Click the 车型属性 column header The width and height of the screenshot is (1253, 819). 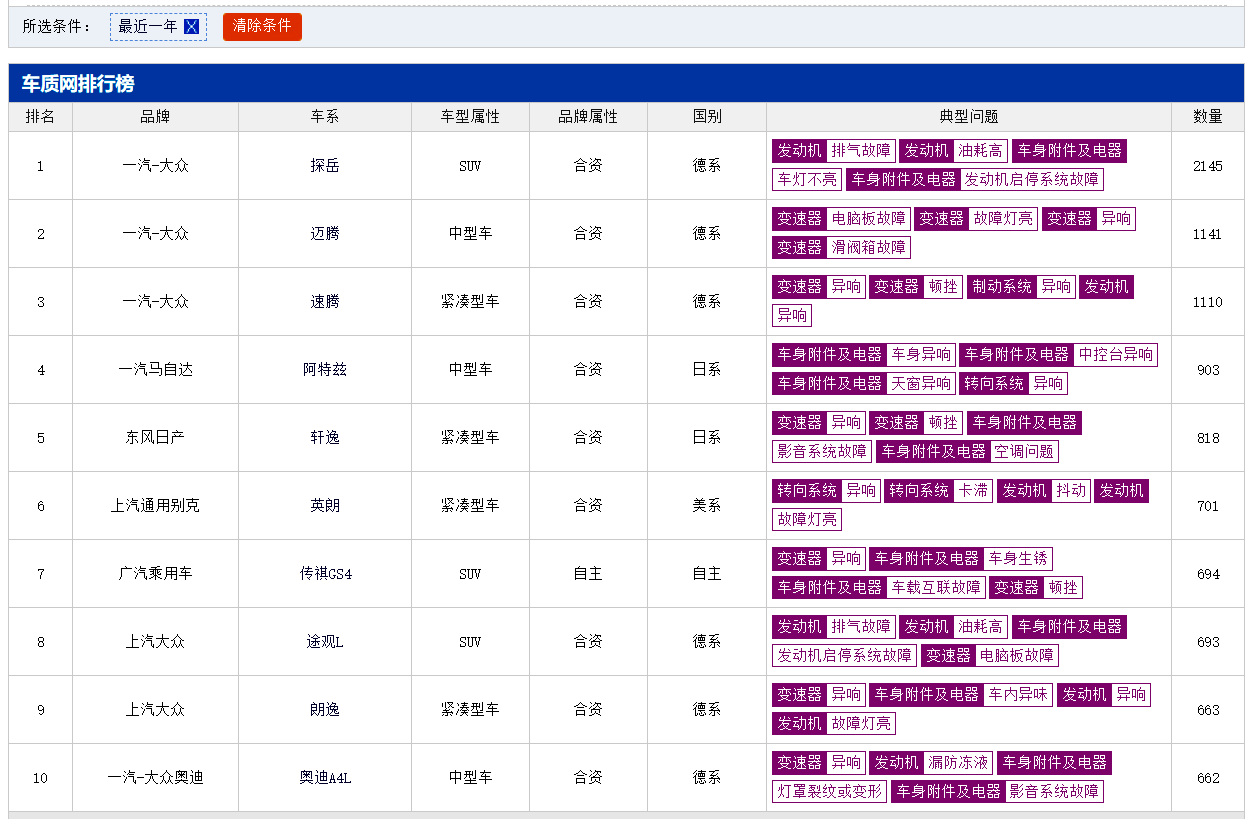(470, 117)
